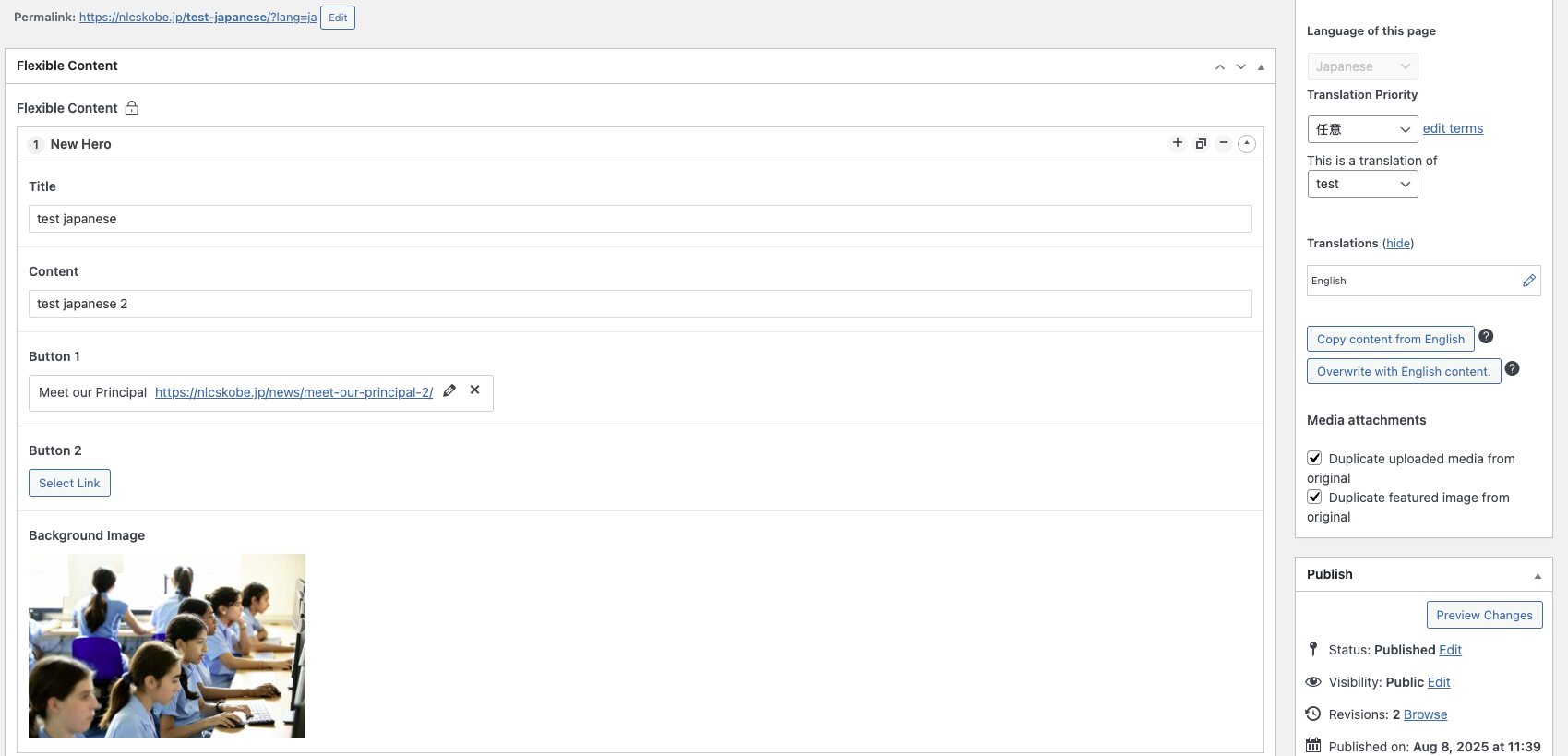Viewport: 1568px width, 756px height.
Task: Remove the New Hero layout row
Action: click(x=1224, y=143)
